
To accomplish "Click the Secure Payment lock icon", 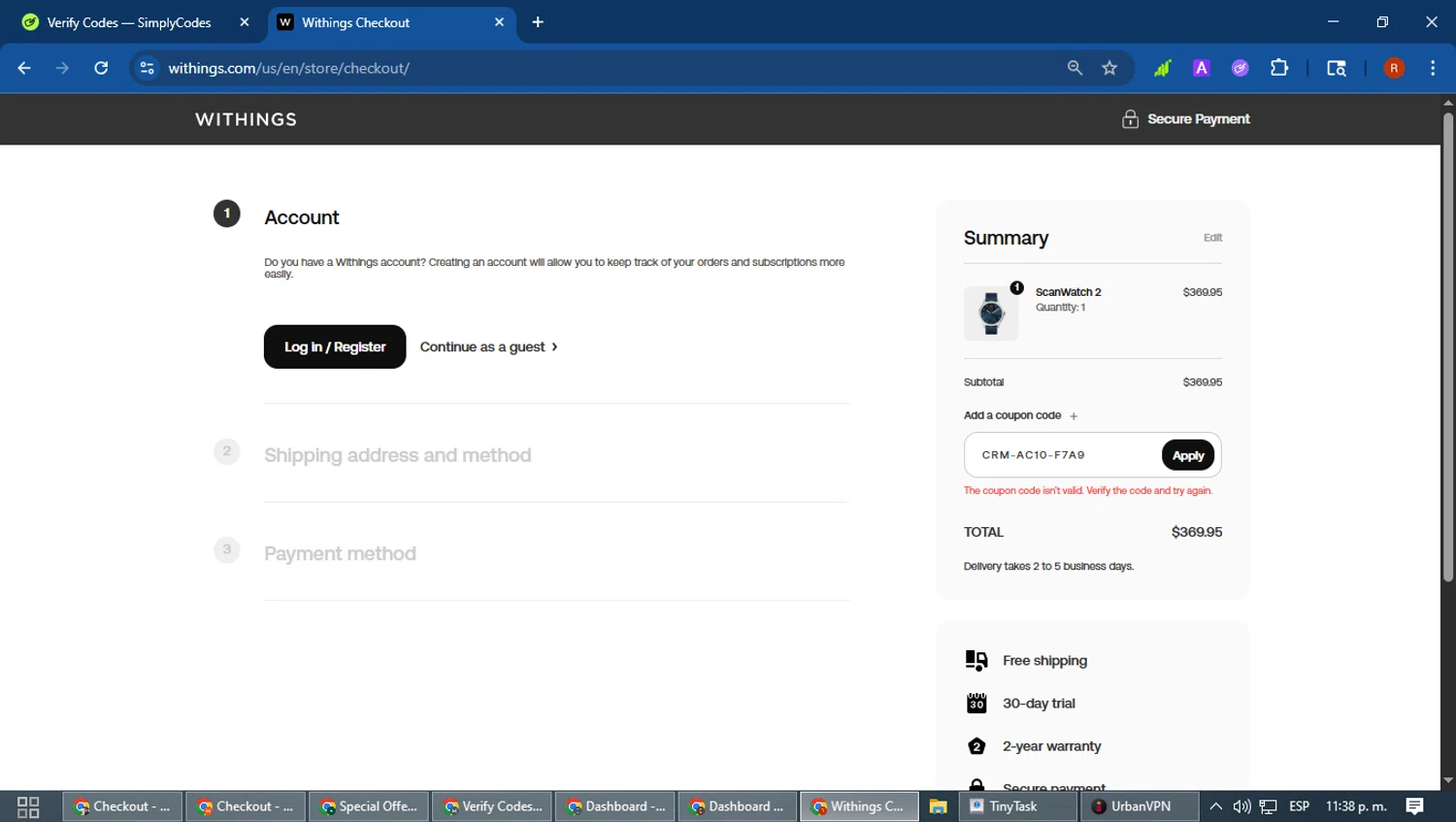I will pos(1130,118).
